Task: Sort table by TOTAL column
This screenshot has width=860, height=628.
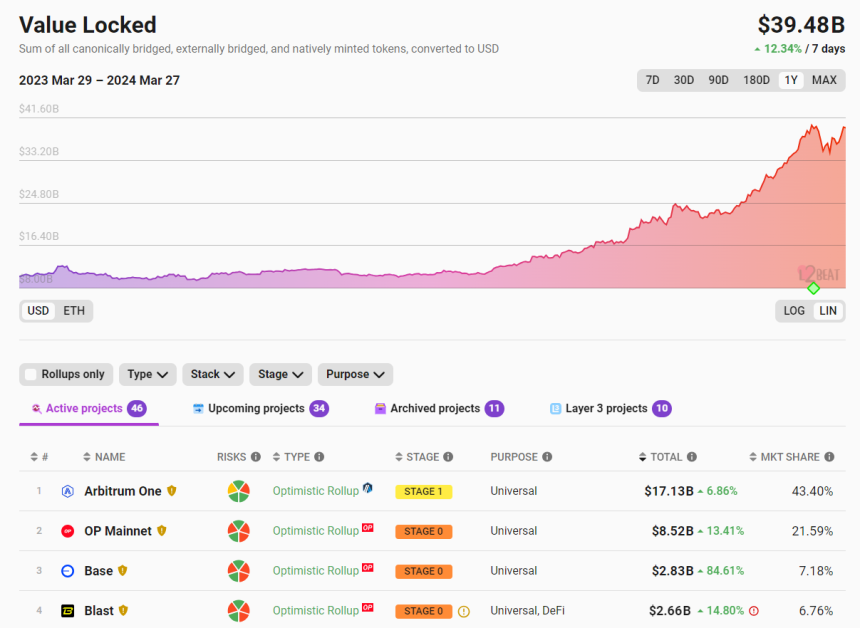Action: [665, 457]
